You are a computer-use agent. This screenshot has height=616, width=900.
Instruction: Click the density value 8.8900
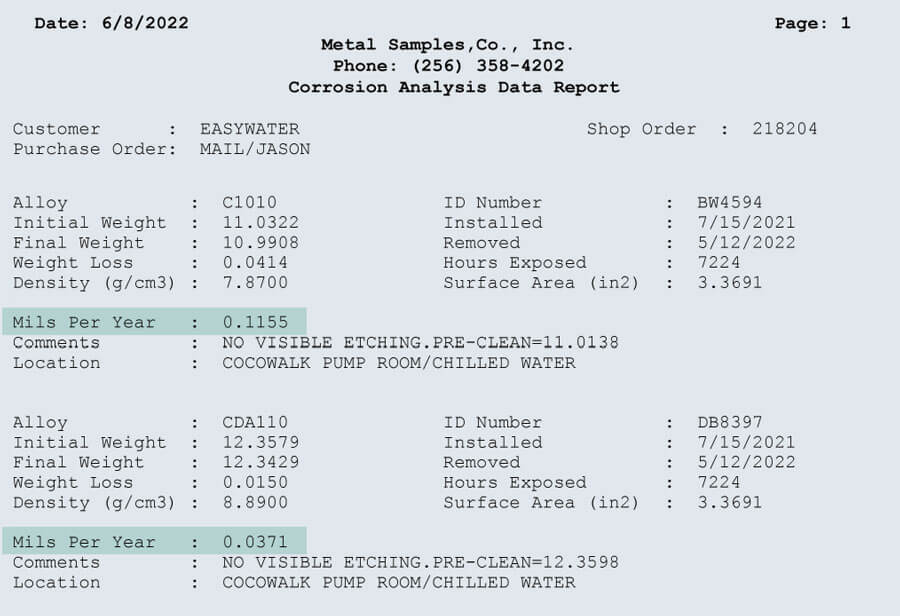(x=255, y=503)
